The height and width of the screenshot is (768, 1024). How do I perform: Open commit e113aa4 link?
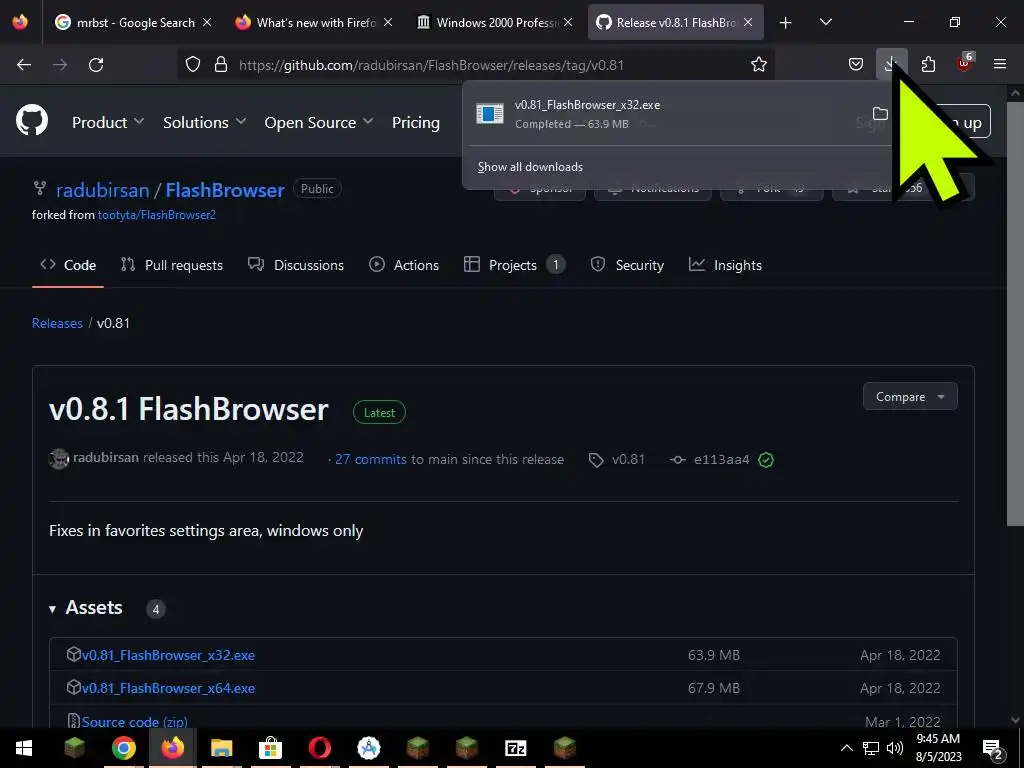(722, 460)
